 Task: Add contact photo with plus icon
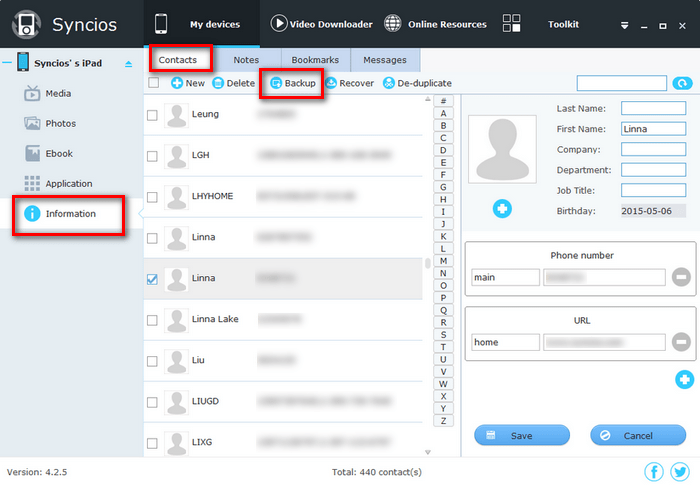[x=502, y=208]
